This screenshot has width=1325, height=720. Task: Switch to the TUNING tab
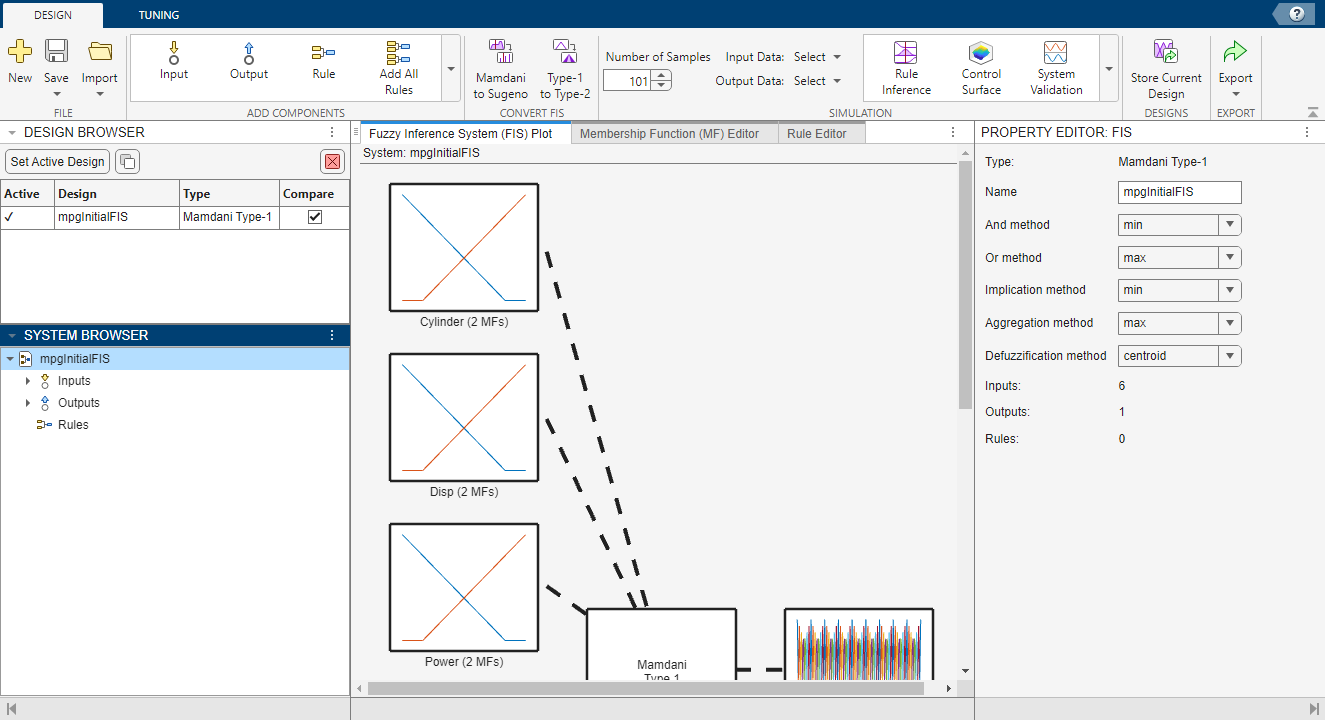pos(158,15)
